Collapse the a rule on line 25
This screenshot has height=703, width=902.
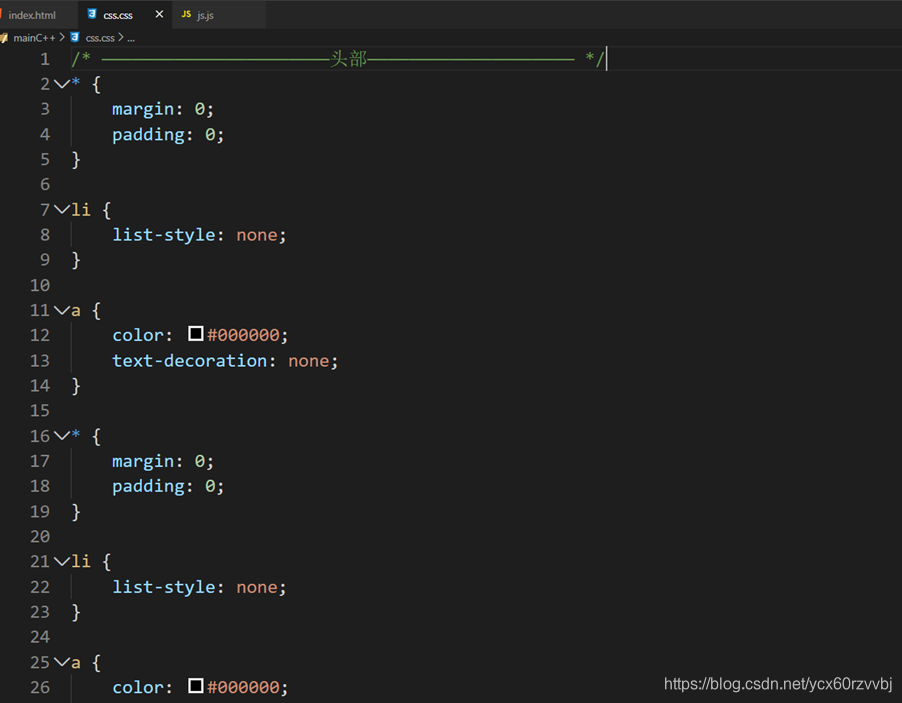63,662
